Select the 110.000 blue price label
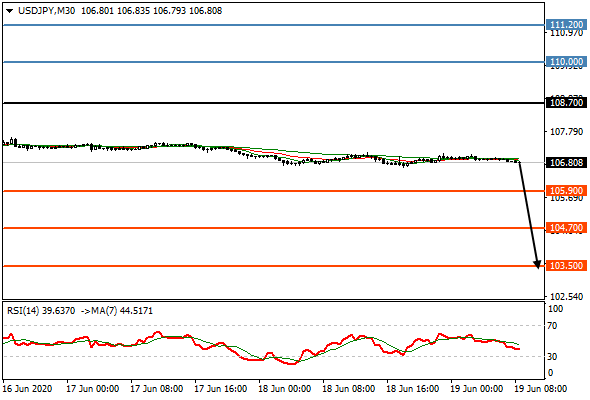The image size is (590, 400). coord(566,62)
